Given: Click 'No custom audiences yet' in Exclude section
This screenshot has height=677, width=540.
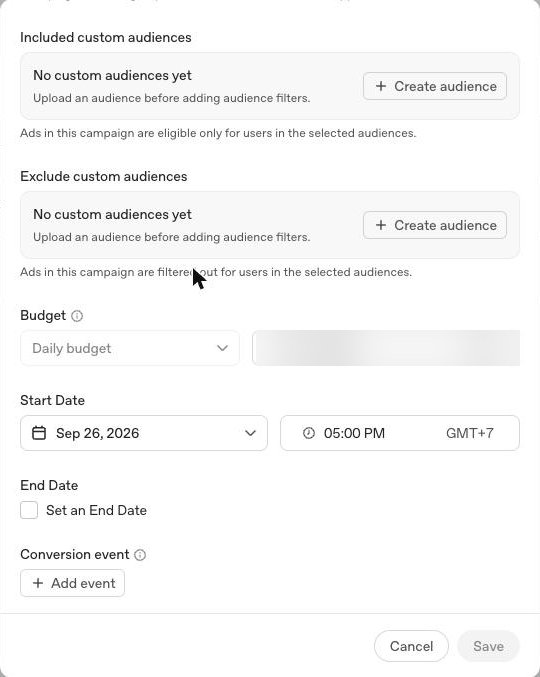Looking at the screenshot, I should pyautogui.click(x=112, y=214).
